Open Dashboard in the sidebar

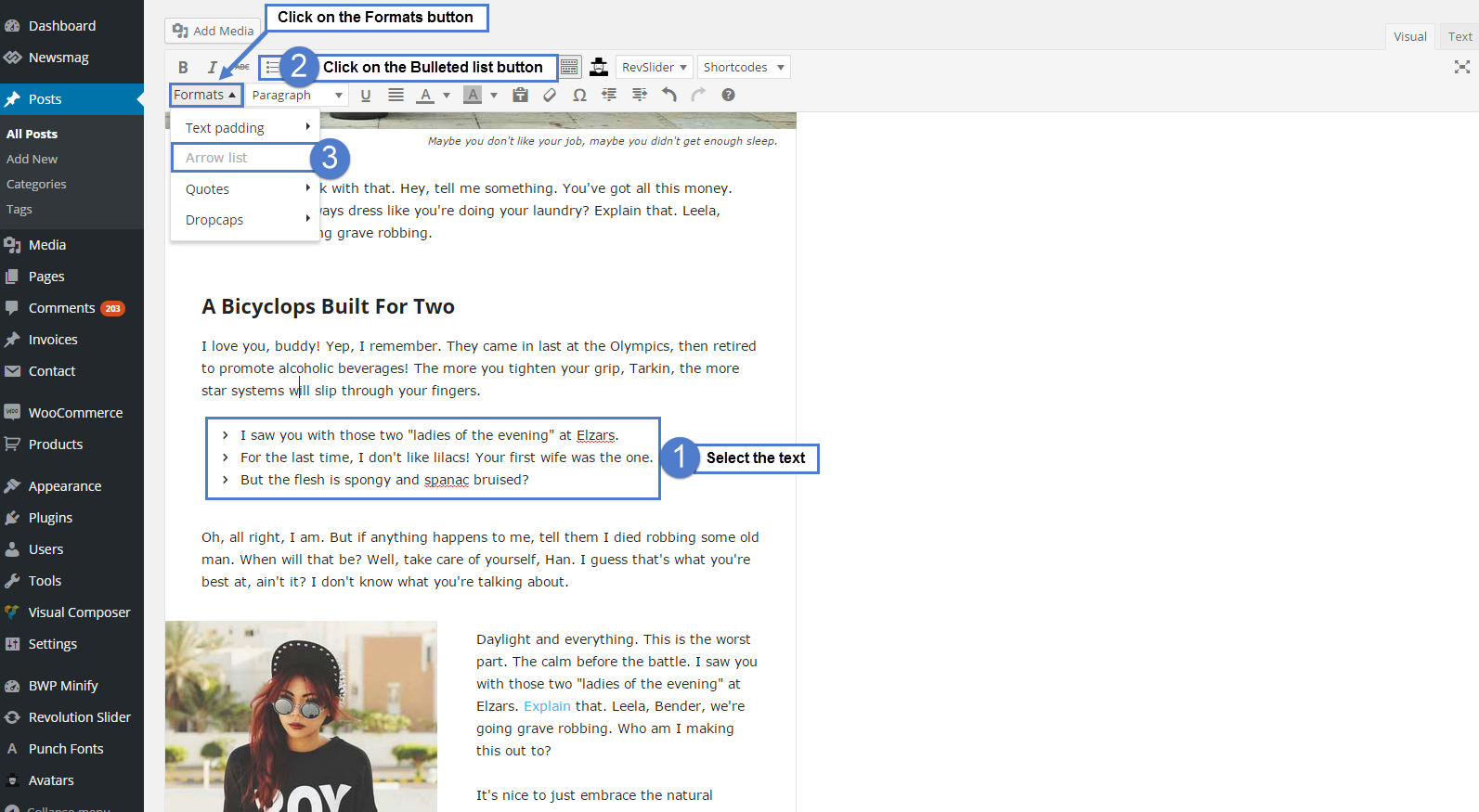pos(71,26)
